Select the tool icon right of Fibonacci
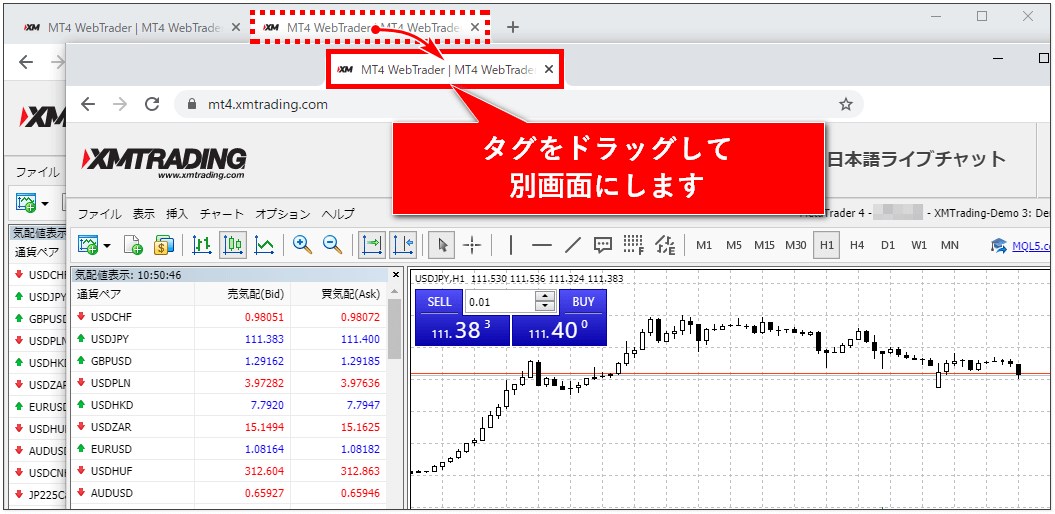The width and height of the screenshot is (1055, 514). (x=665, y=245)
